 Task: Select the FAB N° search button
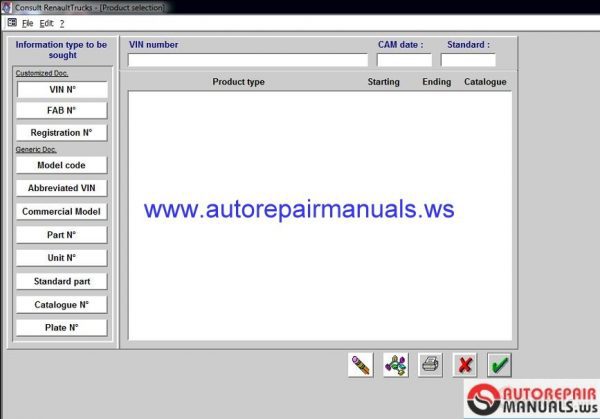click(x=62, y=111)
